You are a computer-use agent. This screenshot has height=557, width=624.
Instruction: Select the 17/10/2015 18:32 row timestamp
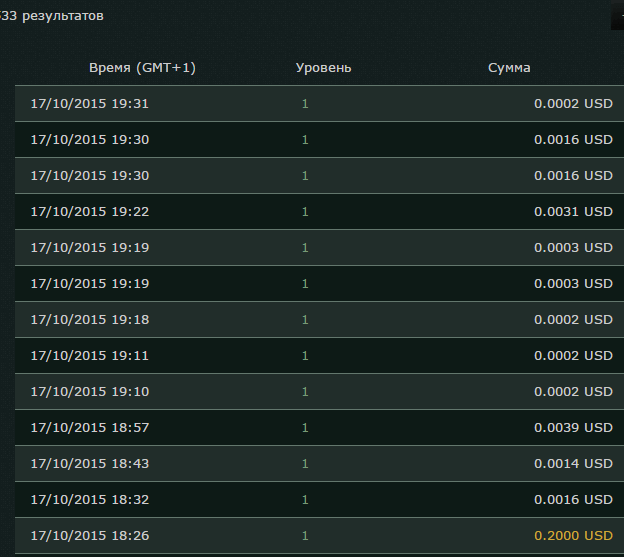(90, 500)
